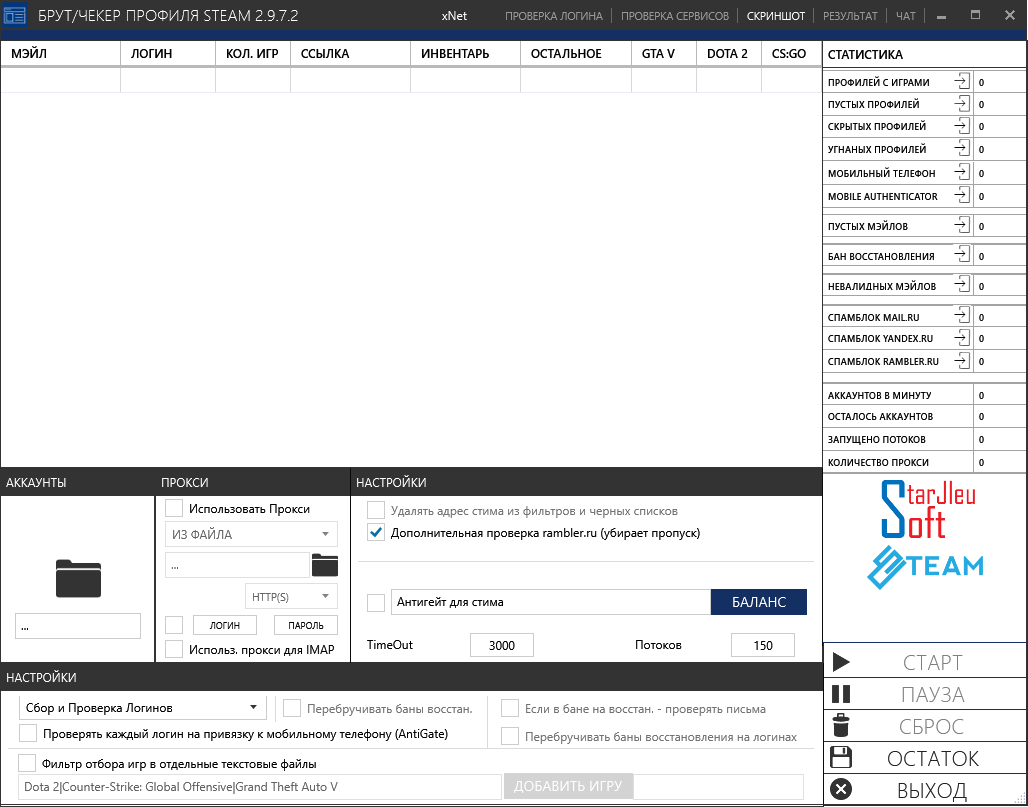Image resolution: width=1028 pixels, height=807 pixels.
Task: Toggle Перебручивать баны восстан. checkbox
Action: 292,708
